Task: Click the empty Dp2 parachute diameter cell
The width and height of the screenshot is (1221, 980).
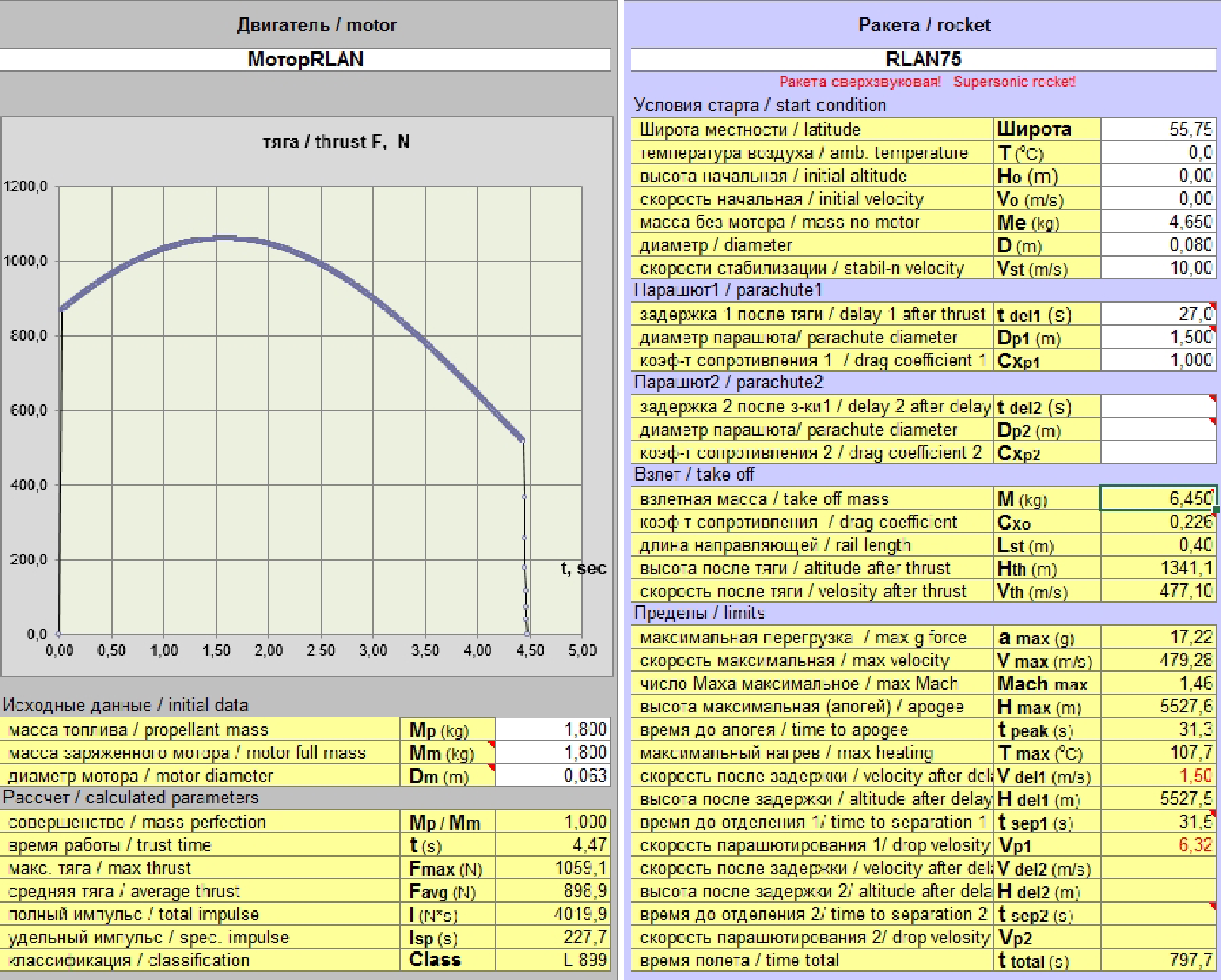Action: pos(1158,430)
